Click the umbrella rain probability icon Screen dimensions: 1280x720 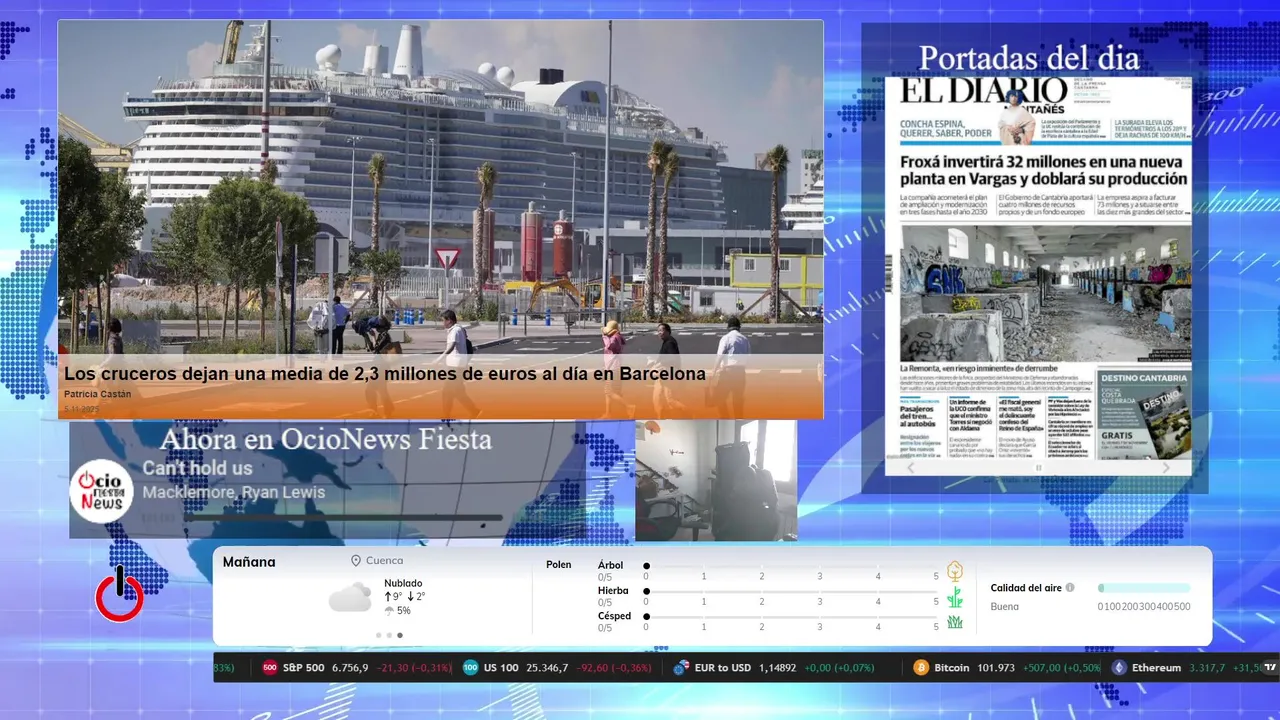[389, 611]
